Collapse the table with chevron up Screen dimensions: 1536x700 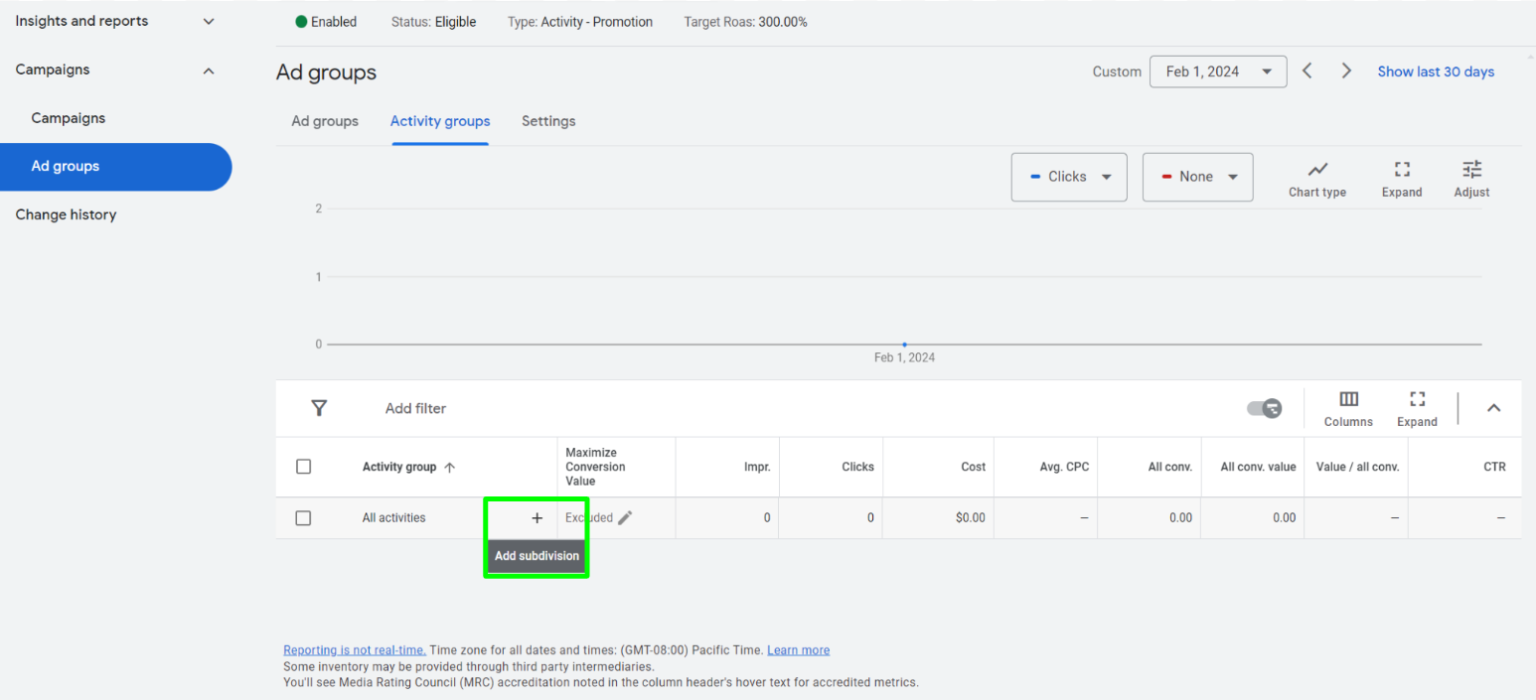click(1493, 408)
